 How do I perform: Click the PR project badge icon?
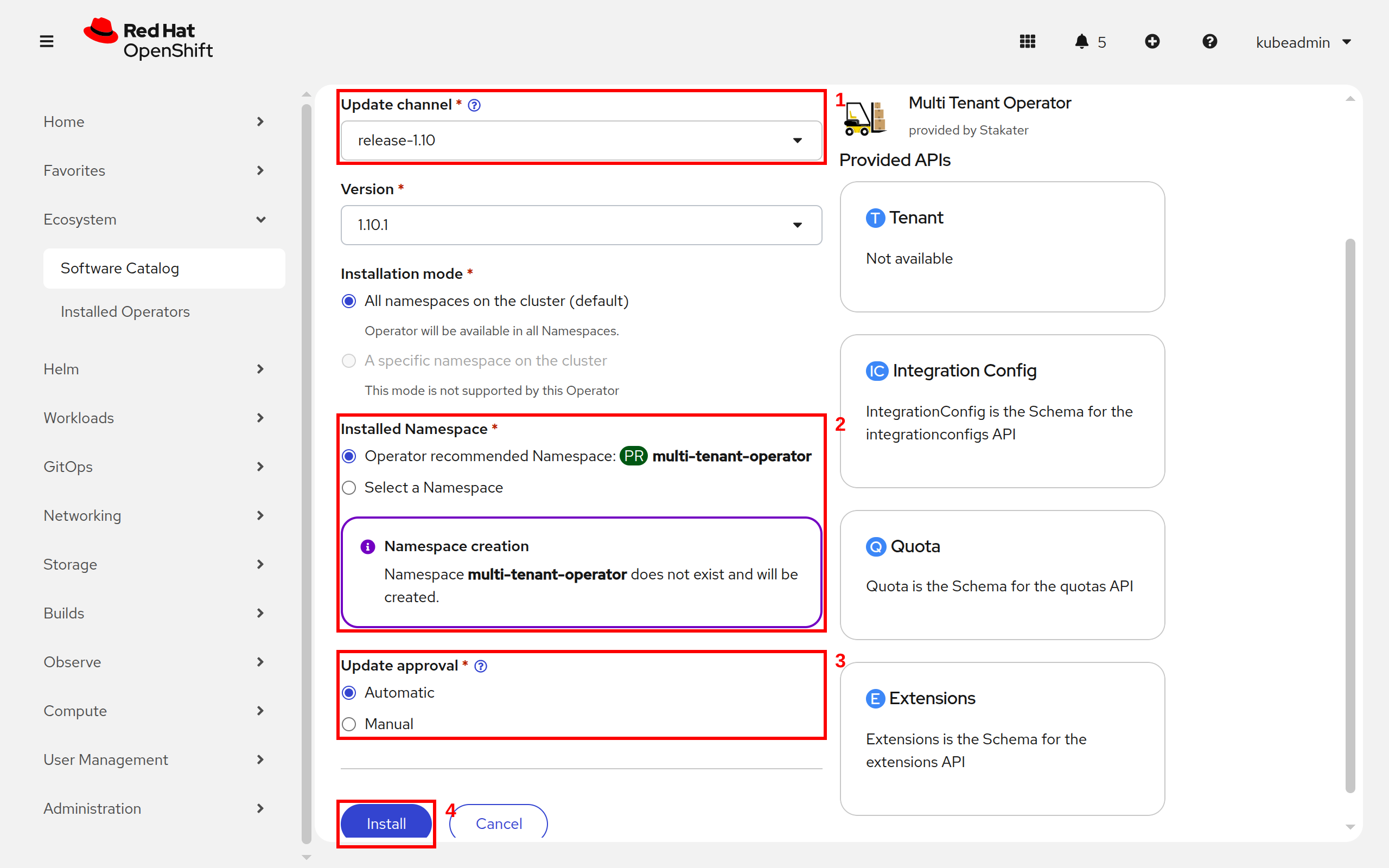point(634,456)
